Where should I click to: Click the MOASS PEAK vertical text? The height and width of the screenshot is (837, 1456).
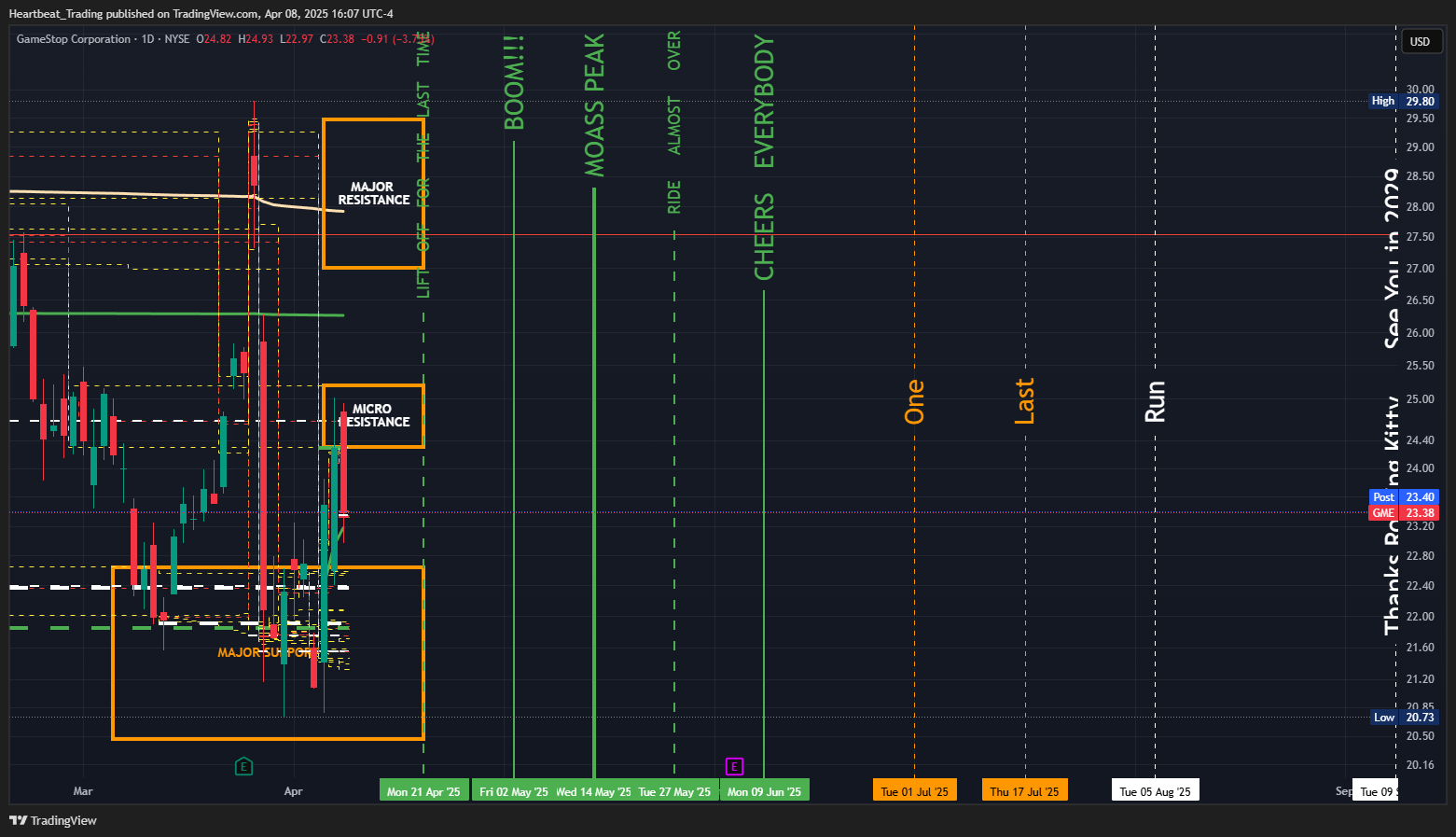[594, 105]
